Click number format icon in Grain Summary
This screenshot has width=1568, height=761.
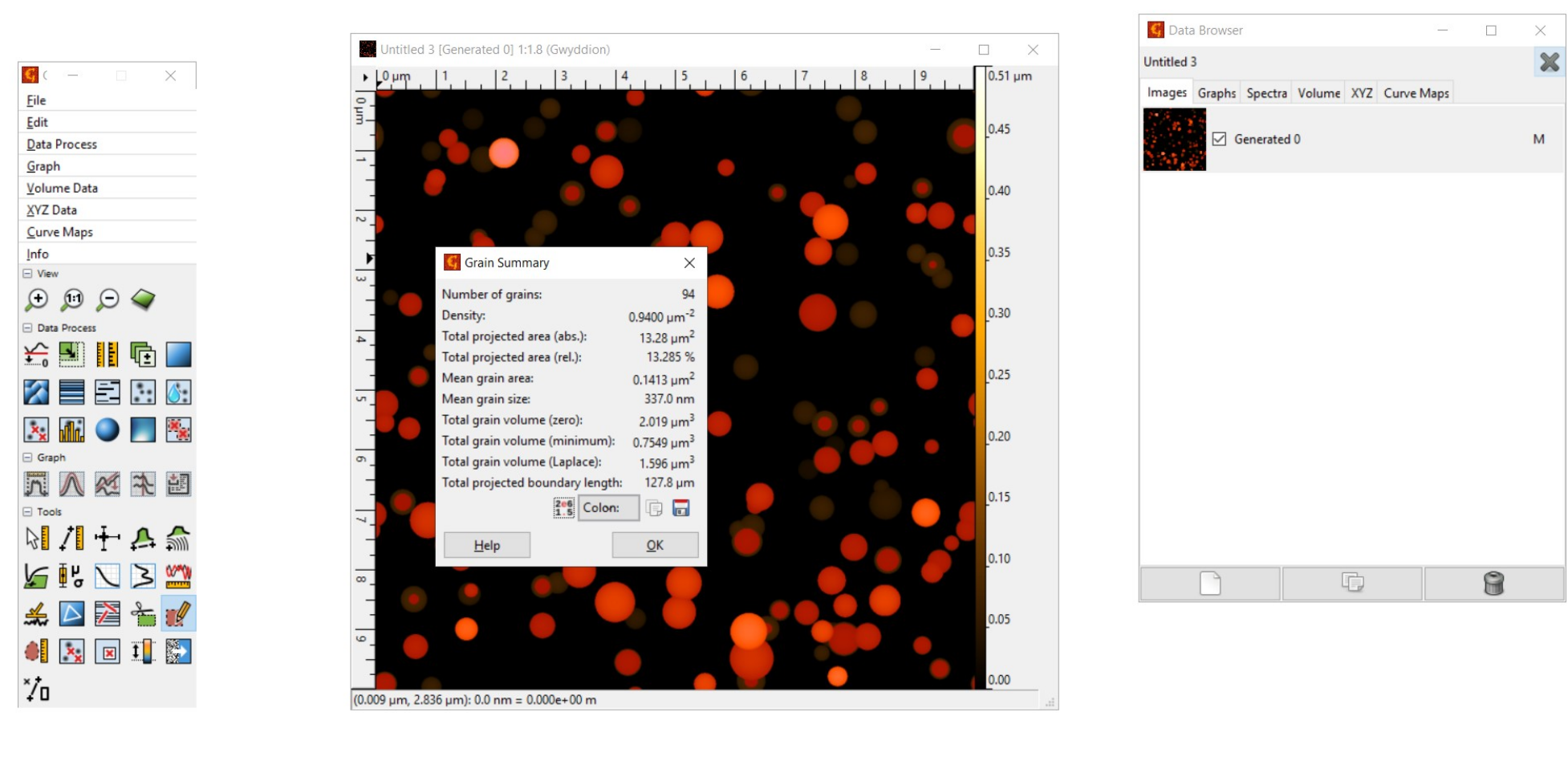pos(564,507)
